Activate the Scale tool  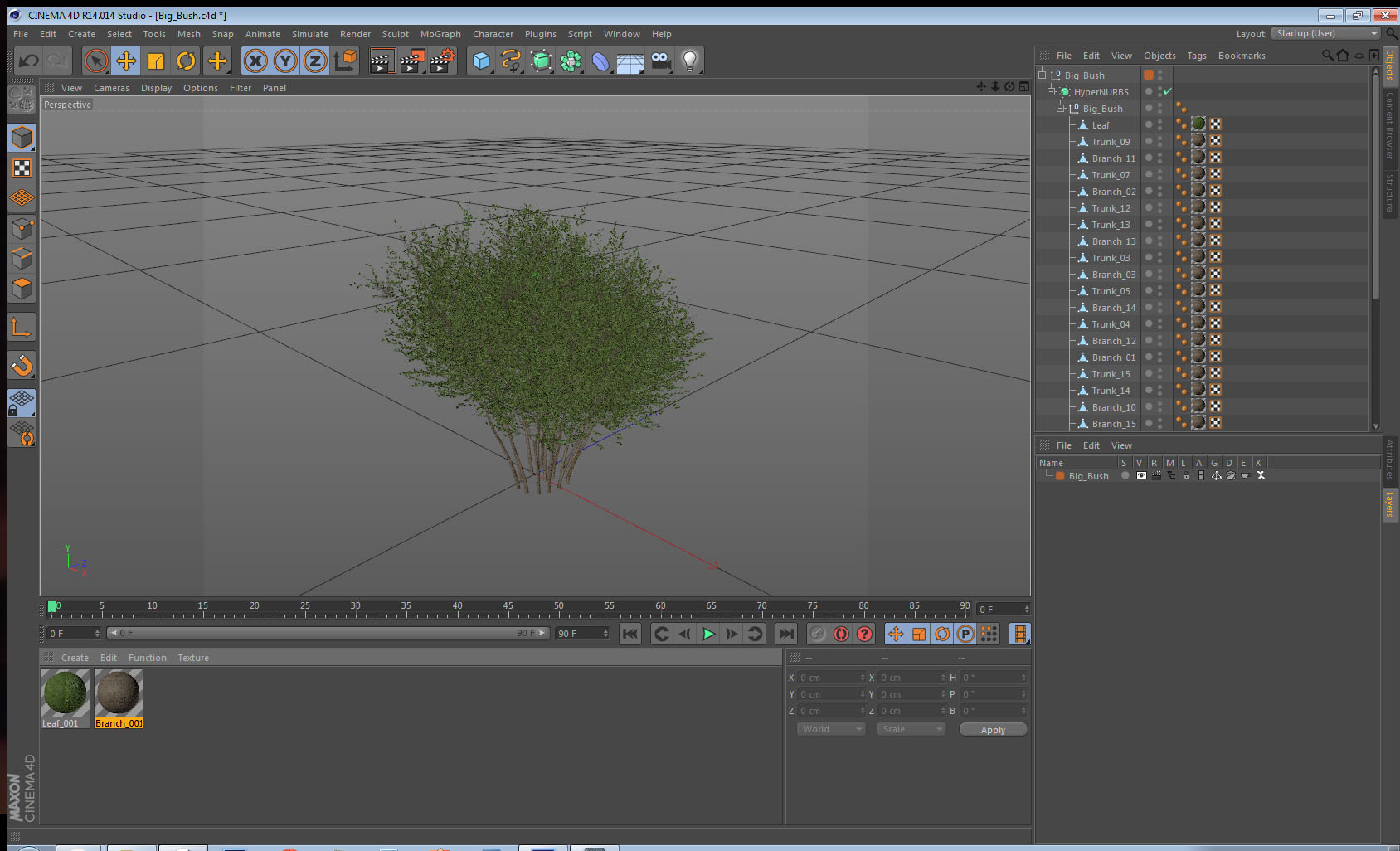(156, 61)
